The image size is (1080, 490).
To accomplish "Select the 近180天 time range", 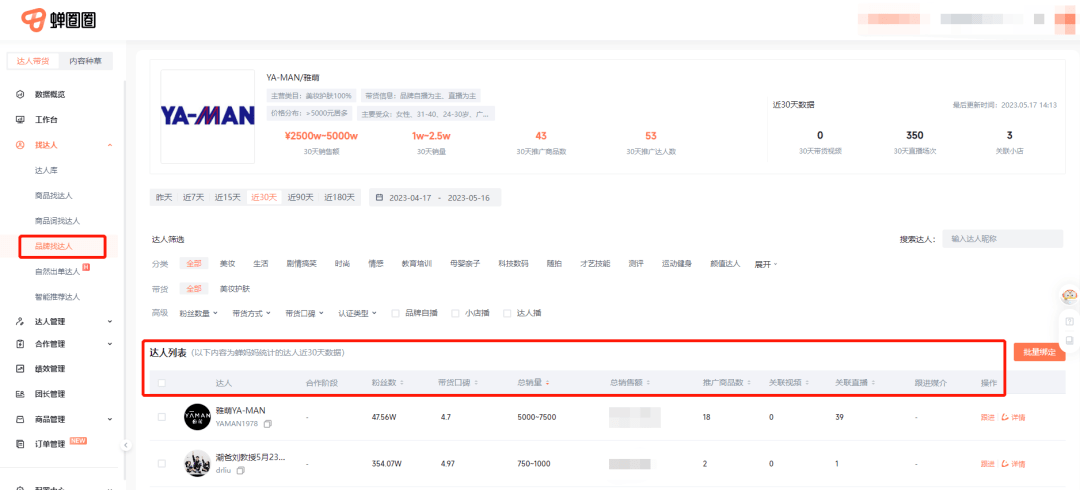I will click(x=340, y=197).
